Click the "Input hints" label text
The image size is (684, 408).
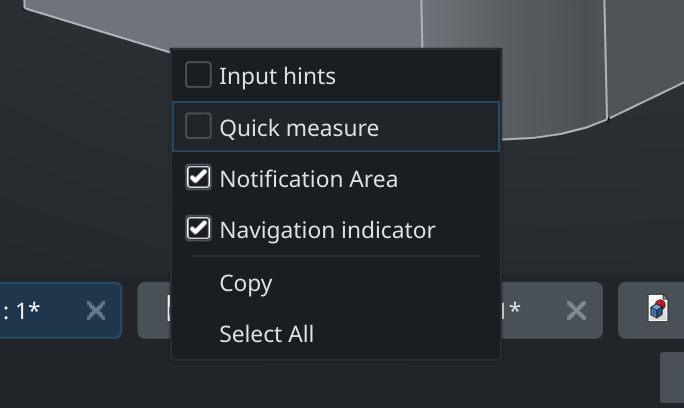tap(277, 76)
